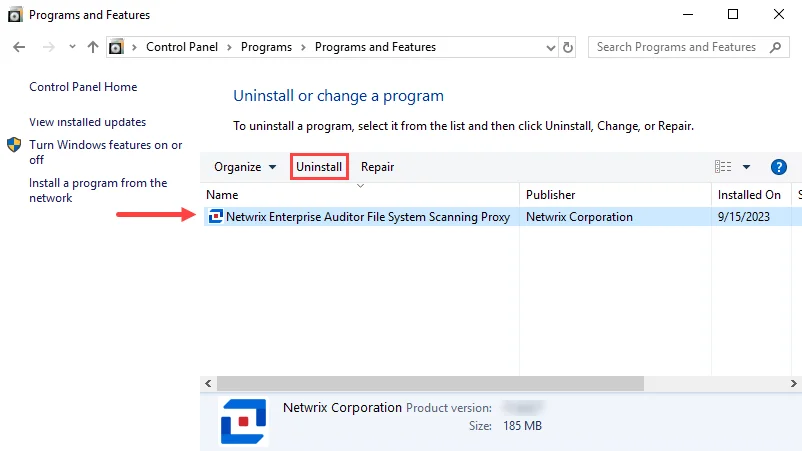Click the Windows features shield icon

click(14, 145)
